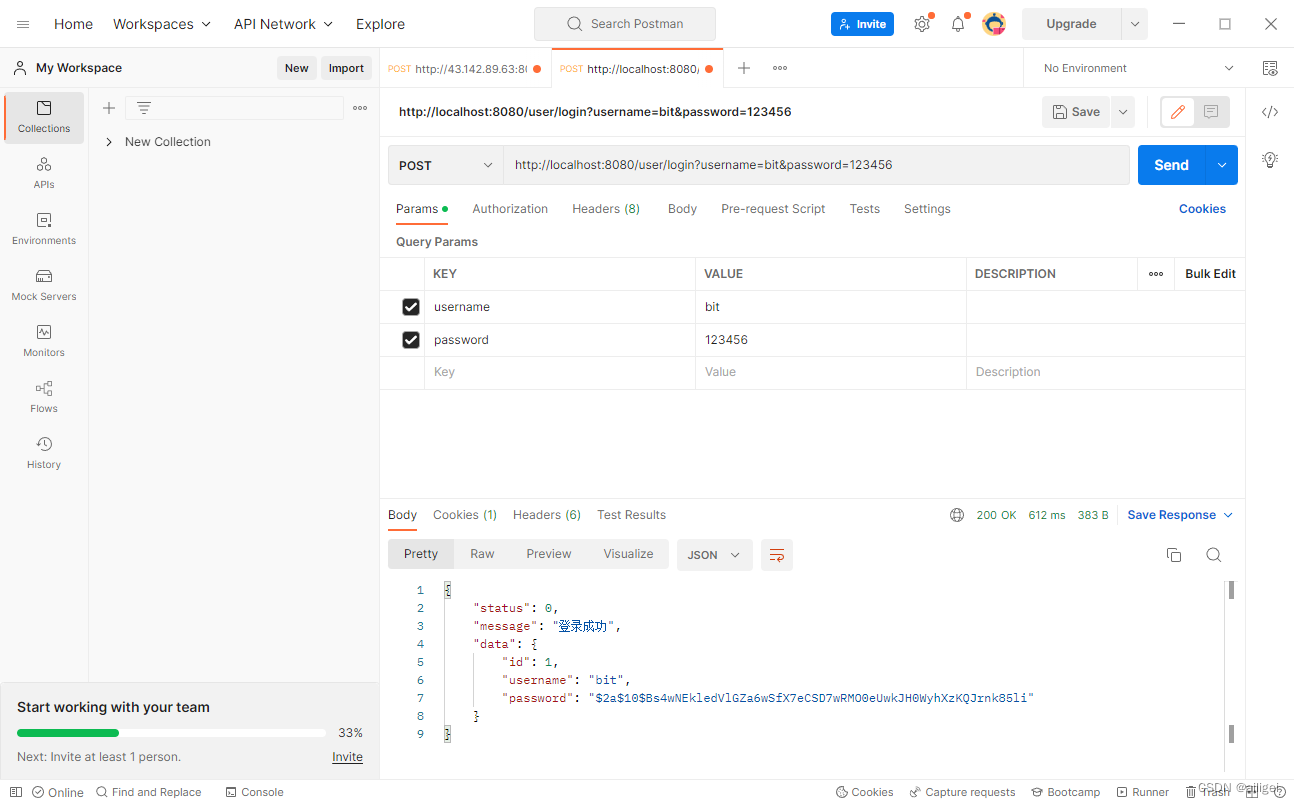Change the JSON response format dropdown
The image size is (1294, 804).
tap(715, 555)
